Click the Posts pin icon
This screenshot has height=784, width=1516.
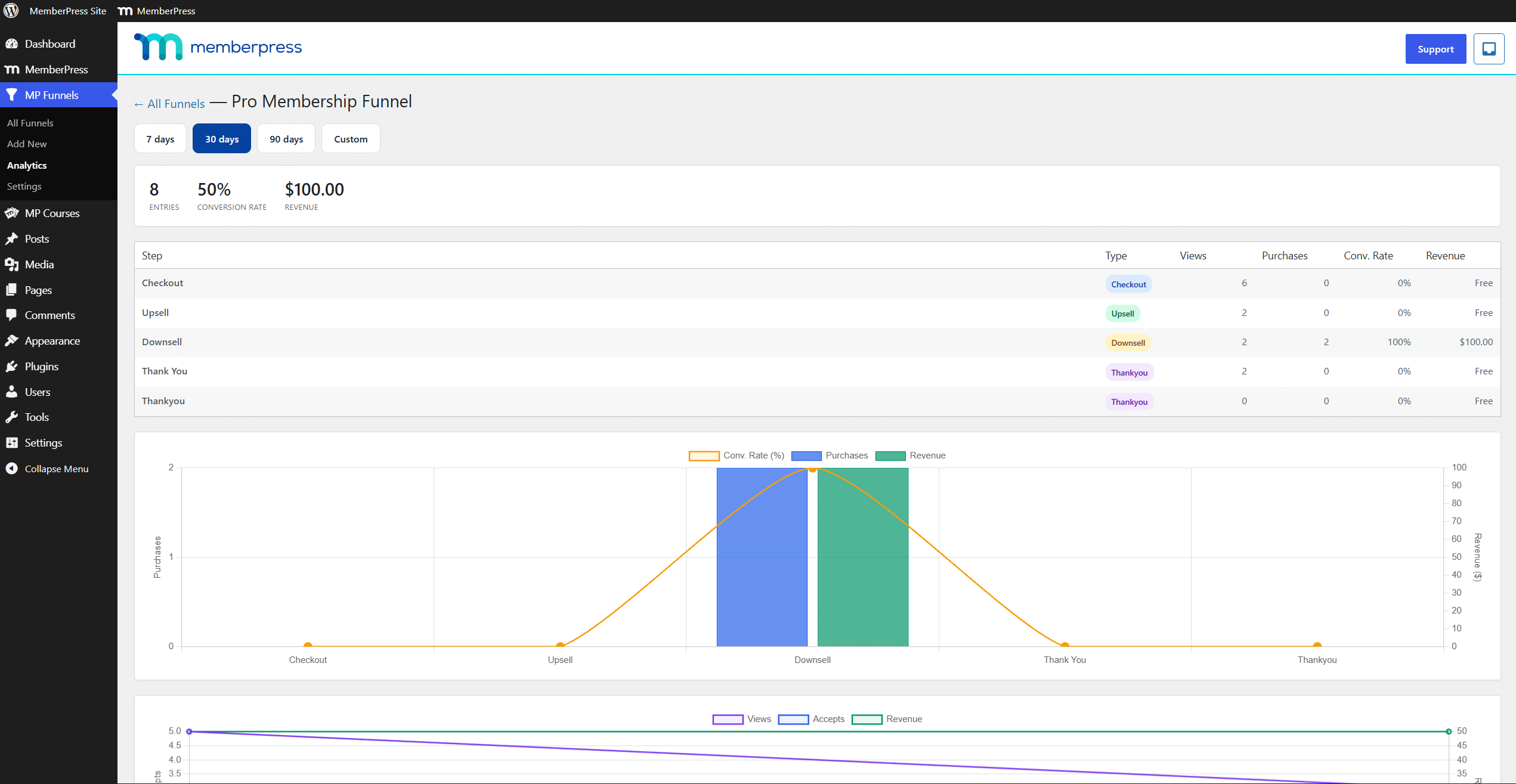point(12,238)
